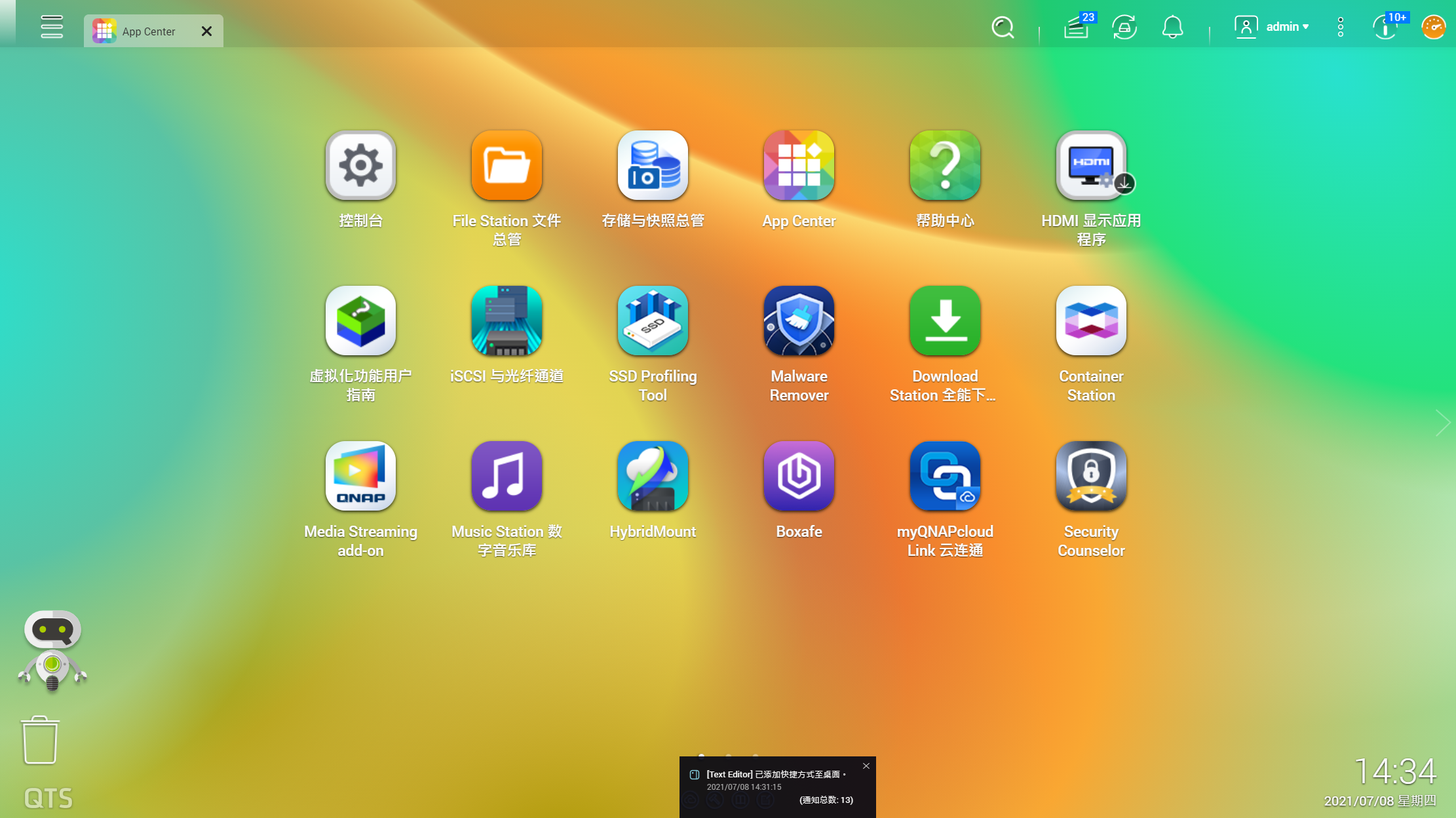
Task: Open 存储与快照总管 storage manager
Action: pyautogui.click(x=653, y=165)
